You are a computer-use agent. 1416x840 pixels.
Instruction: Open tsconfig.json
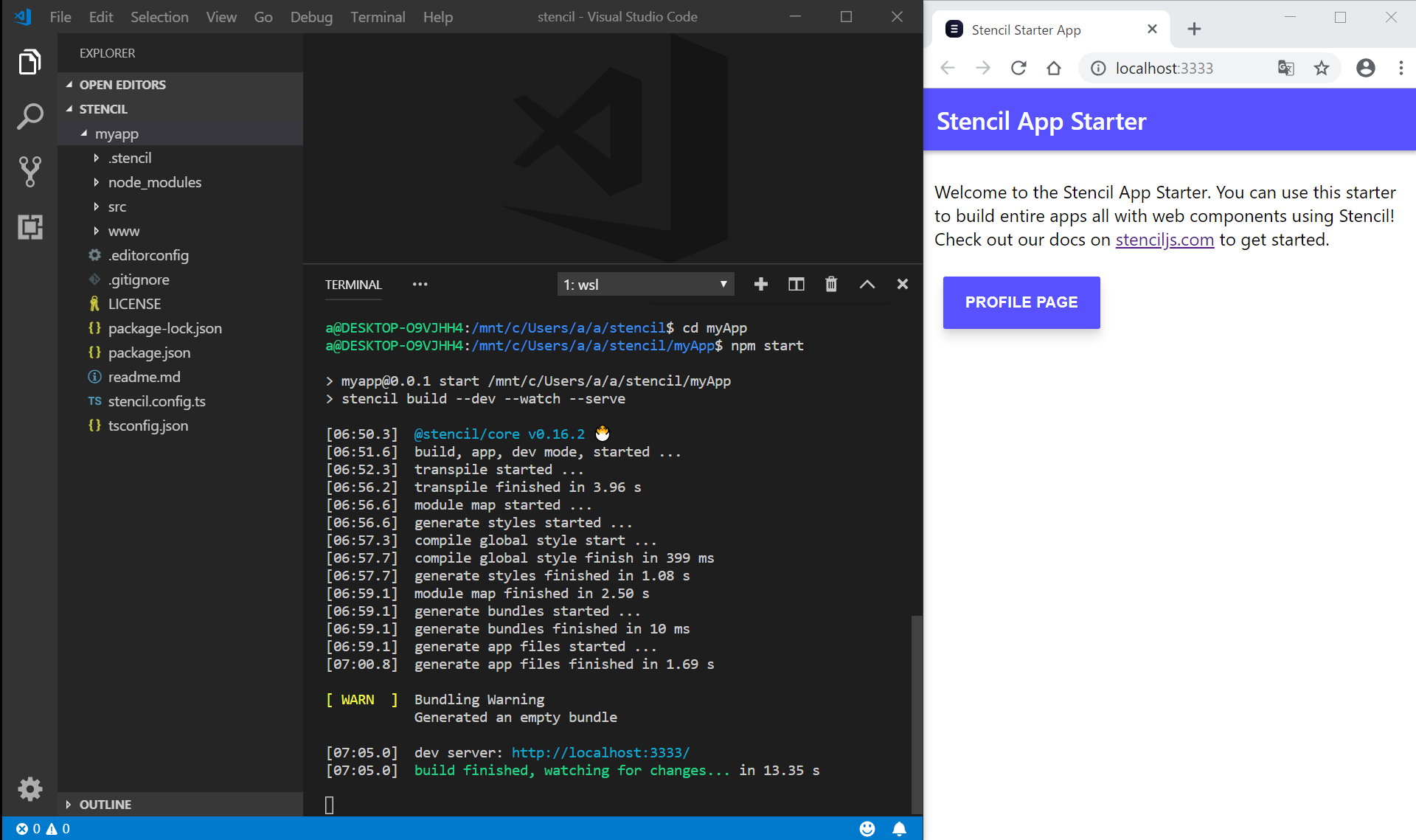pos(180,426)
